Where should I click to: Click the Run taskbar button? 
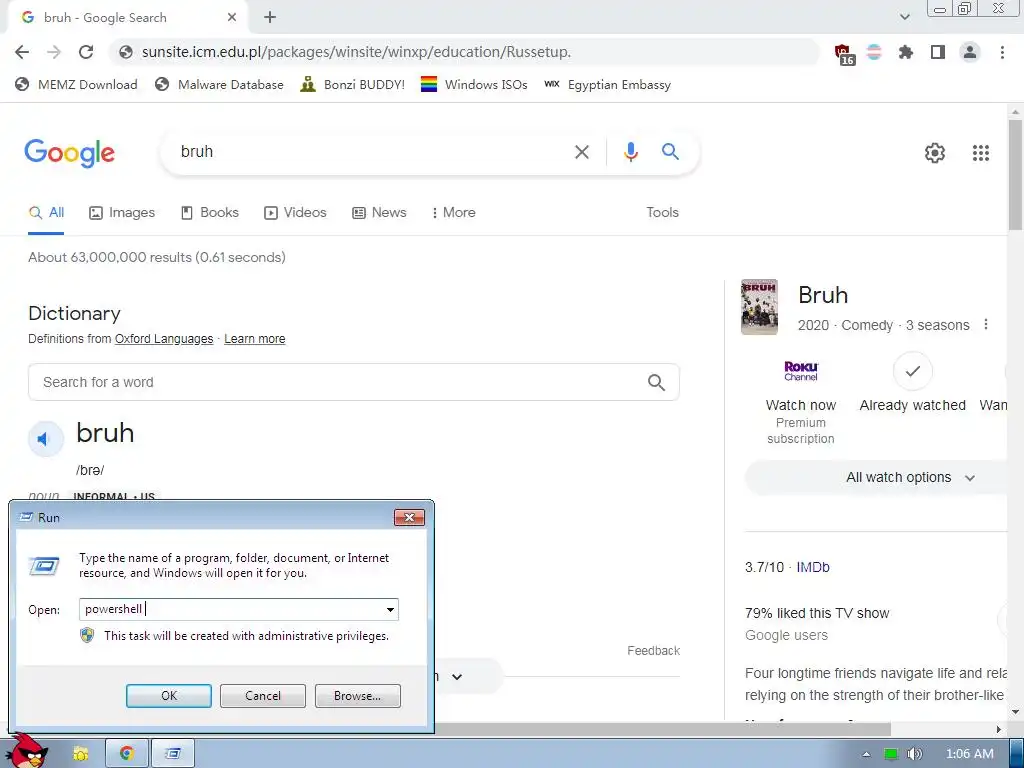click(172, 754)
